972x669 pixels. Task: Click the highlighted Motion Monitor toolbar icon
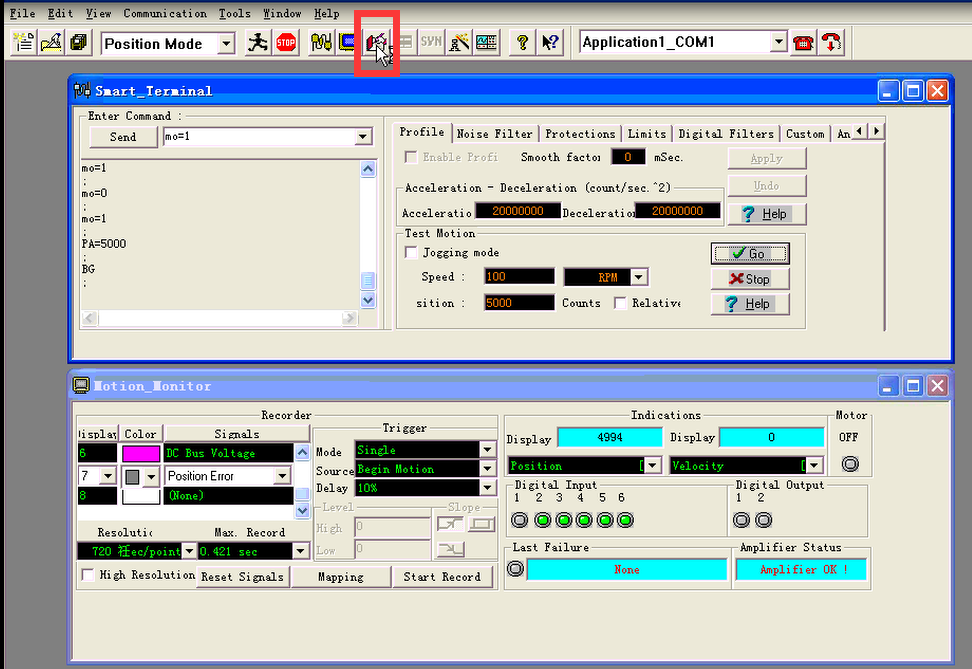click(376, 42)
